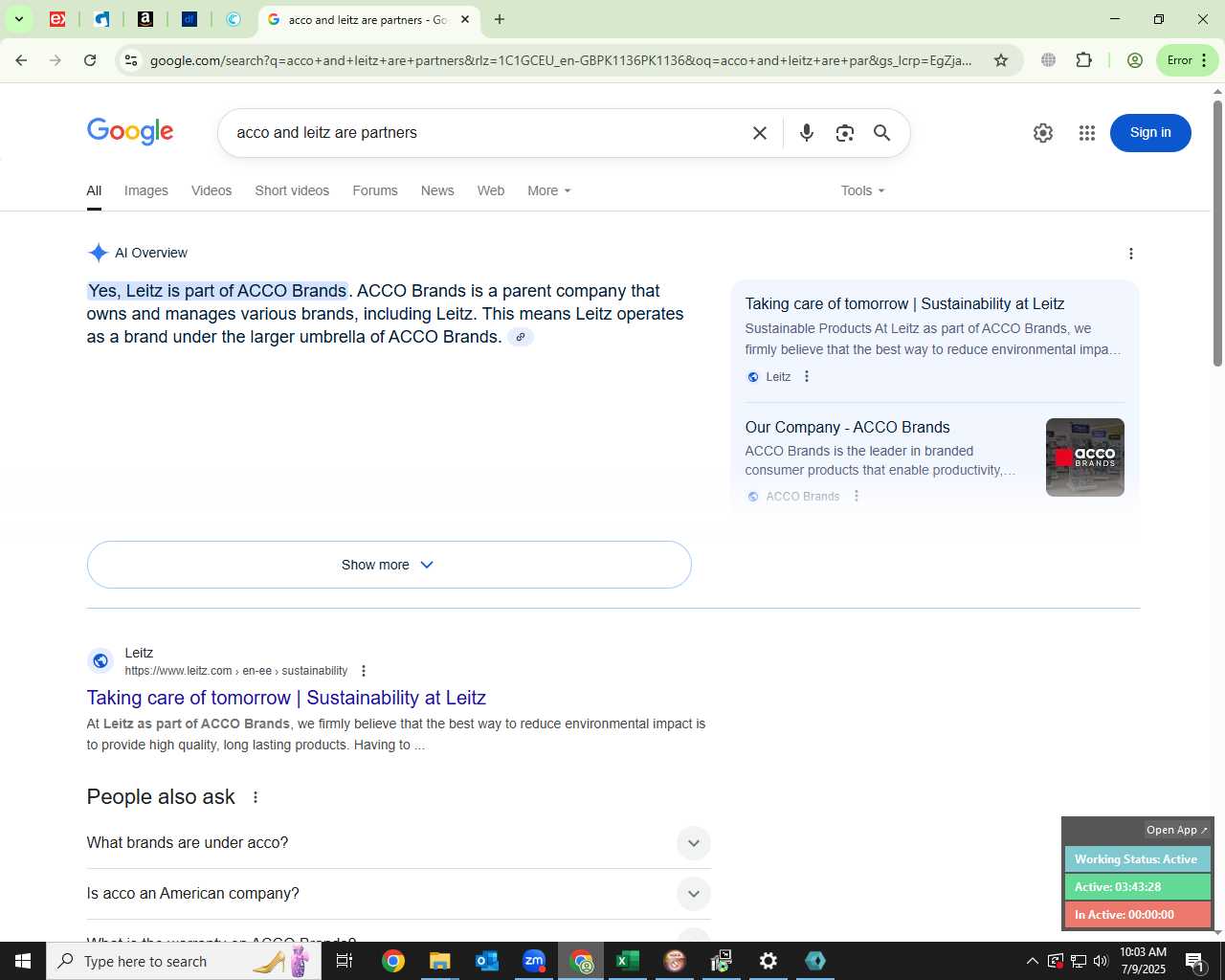Viewport: 1225px width, 980px height.
Task: Open File Explorer from taskbar
Action: pyautogui.click(x=439, y=961)
